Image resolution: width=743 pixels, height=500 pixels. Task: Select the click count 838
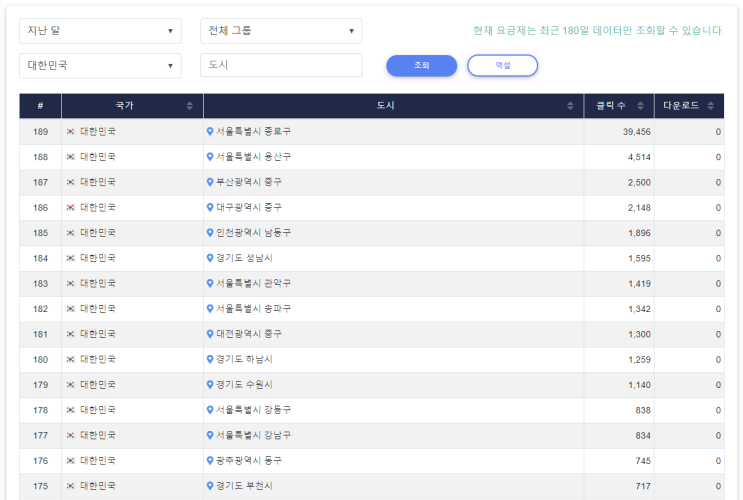click(x=643, y=410)
